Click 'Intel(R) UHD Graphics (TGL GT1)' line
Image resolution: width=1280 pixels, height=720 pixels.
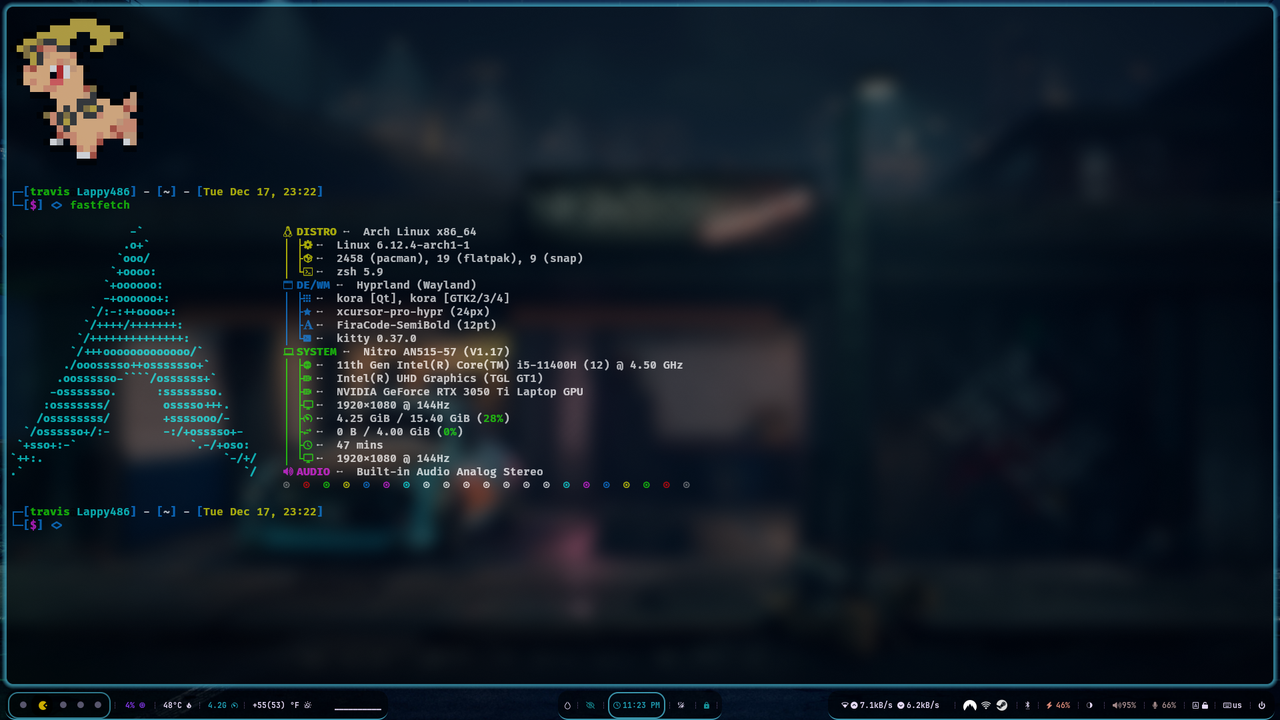pyautogui.click(x=440, y=378)
